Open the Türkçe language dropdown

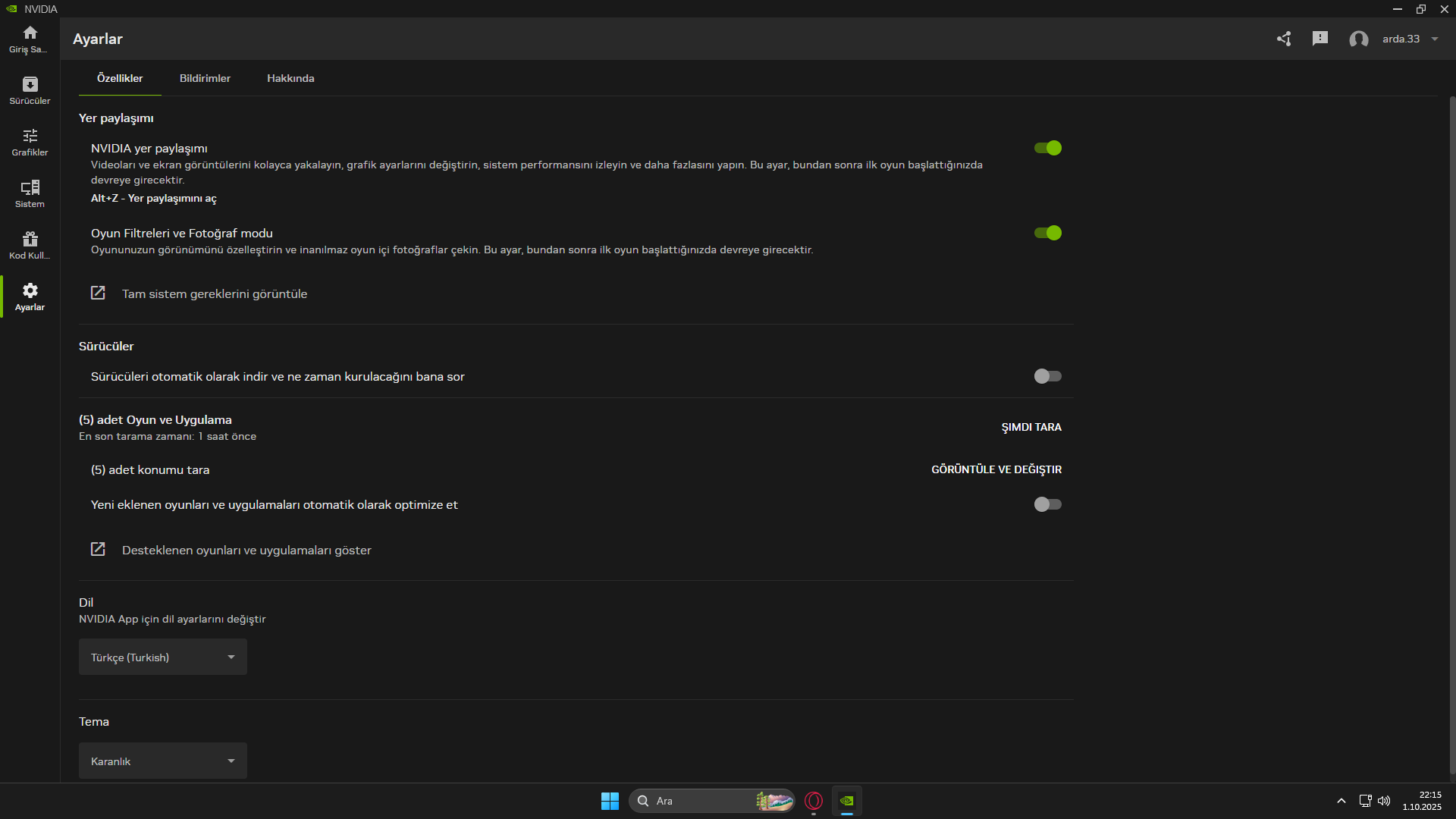point(163,657)
